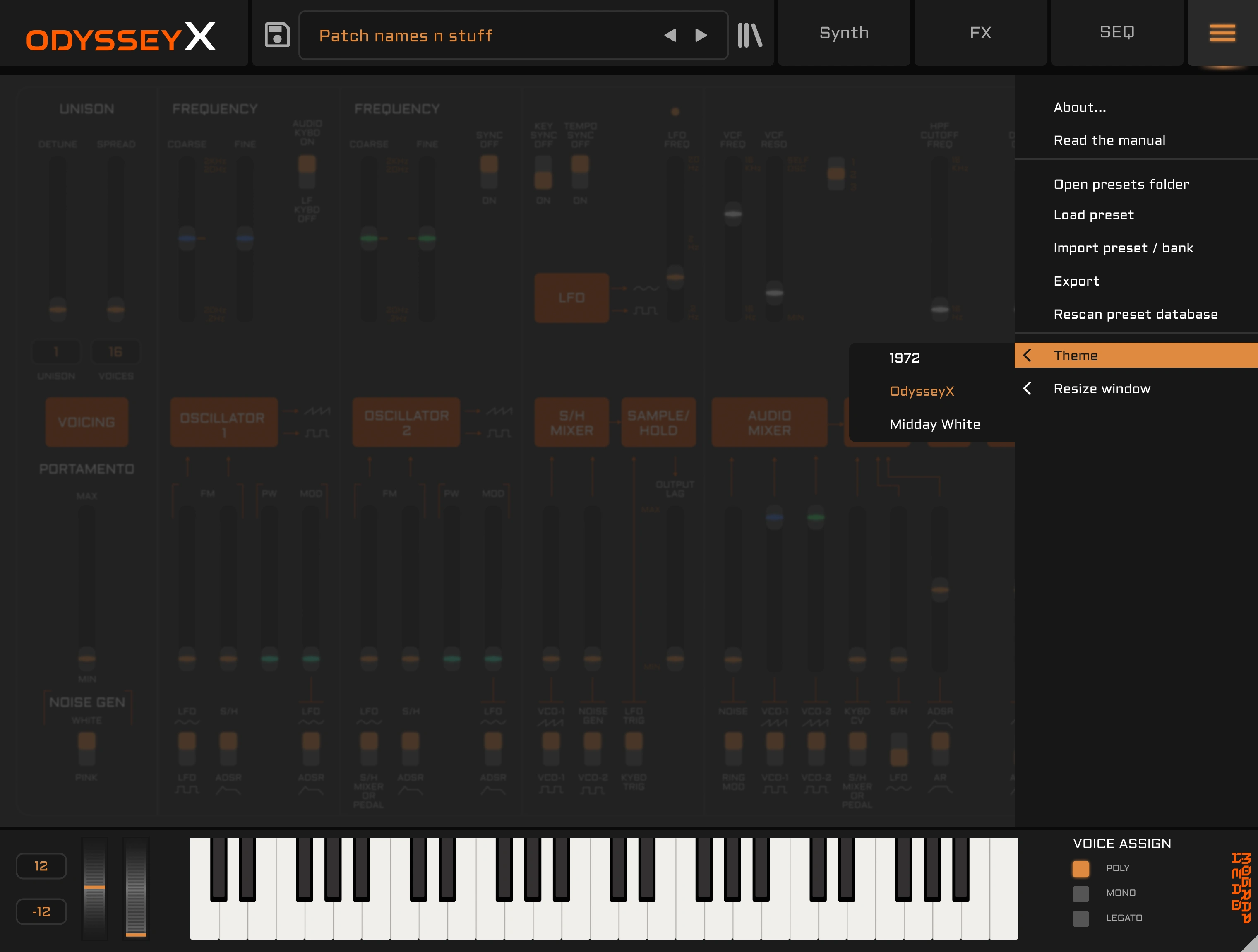
Task: Click the UNISON DETUNE slider
Action: [58, 239]
